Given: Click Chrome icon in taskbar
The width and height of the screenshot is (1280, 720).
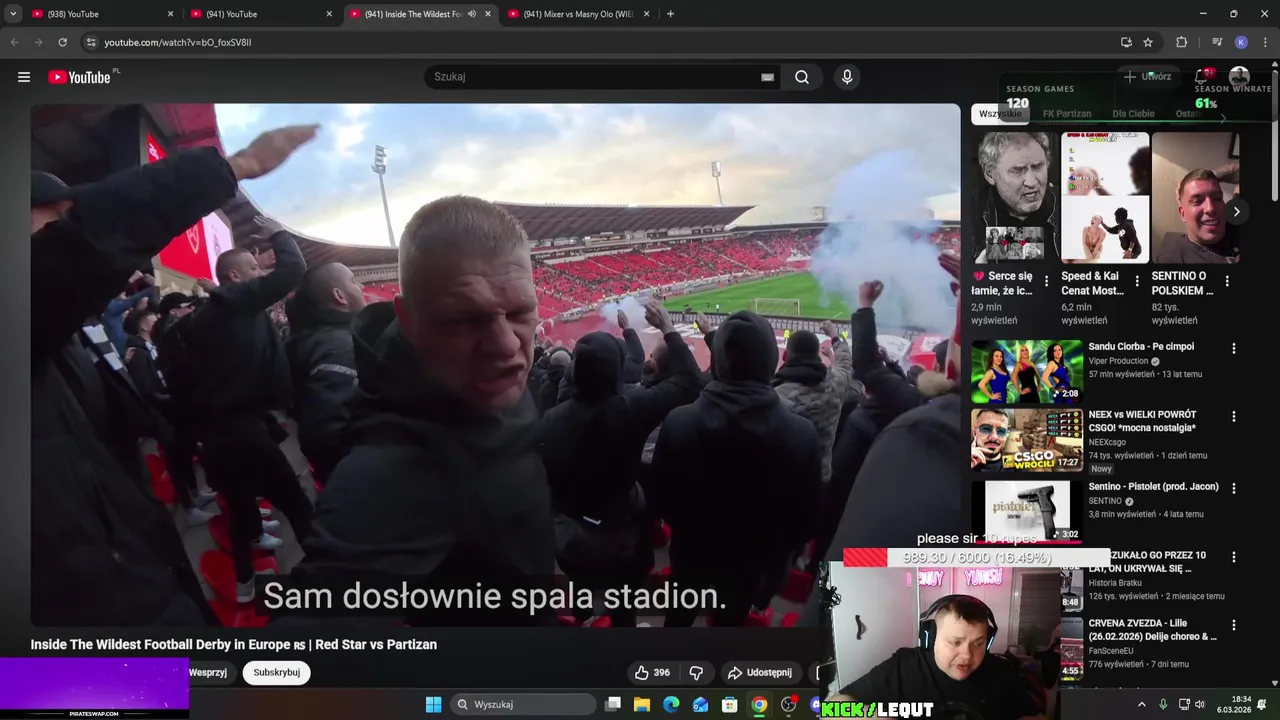Looking at the screenshot, I should click(x=760, y=704).
